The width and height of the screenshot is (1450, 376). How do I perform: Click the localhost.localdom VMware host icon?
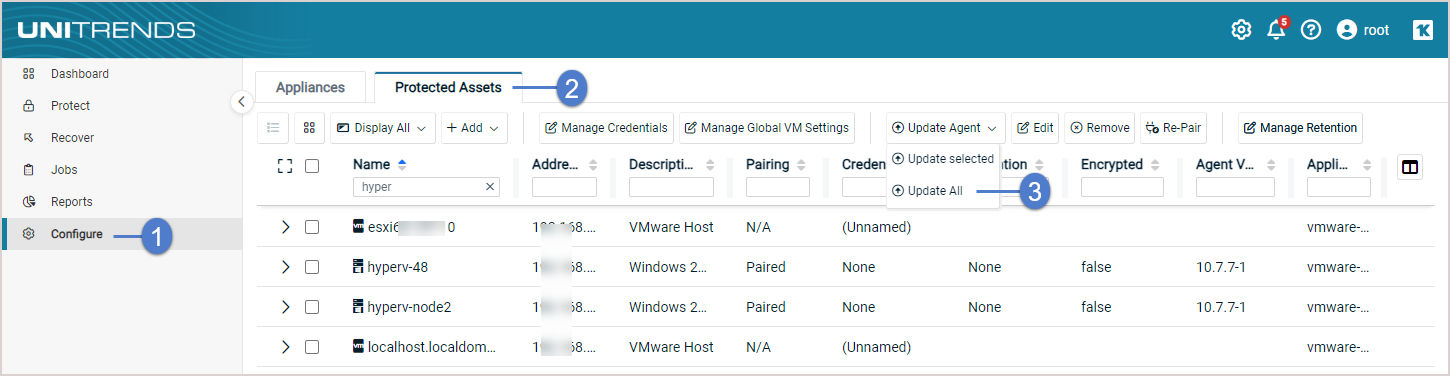359,346
